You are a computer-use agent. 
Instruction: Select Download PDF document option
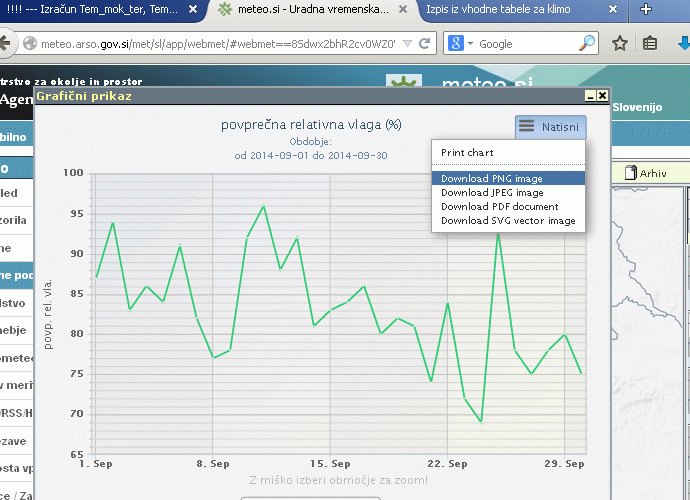pos(500,206)
